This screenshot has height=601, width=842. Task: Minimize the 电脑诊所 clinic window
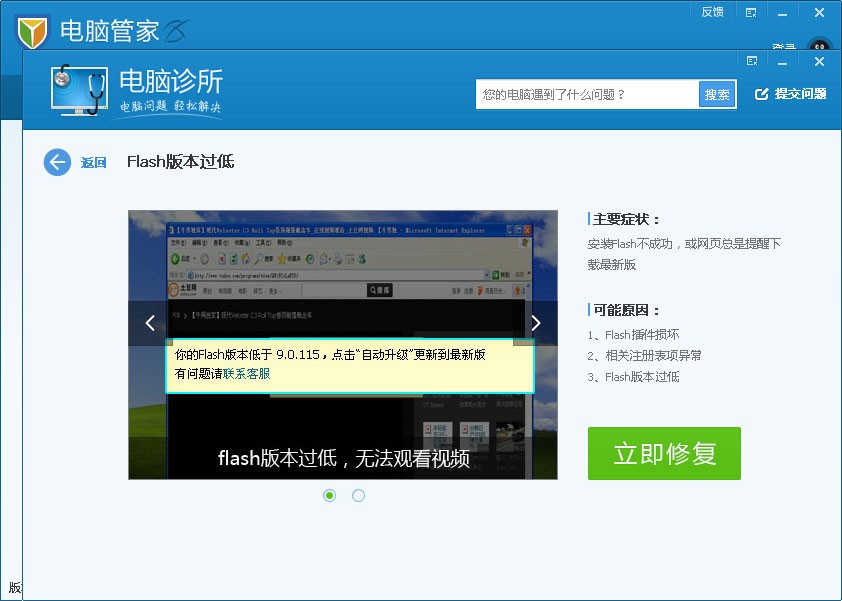781,60
